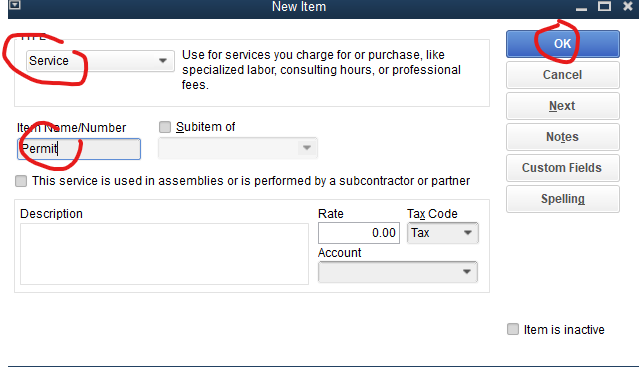Maximize the New Item window
The height and width of the screenshot is (367, 639).
point(604,6)
